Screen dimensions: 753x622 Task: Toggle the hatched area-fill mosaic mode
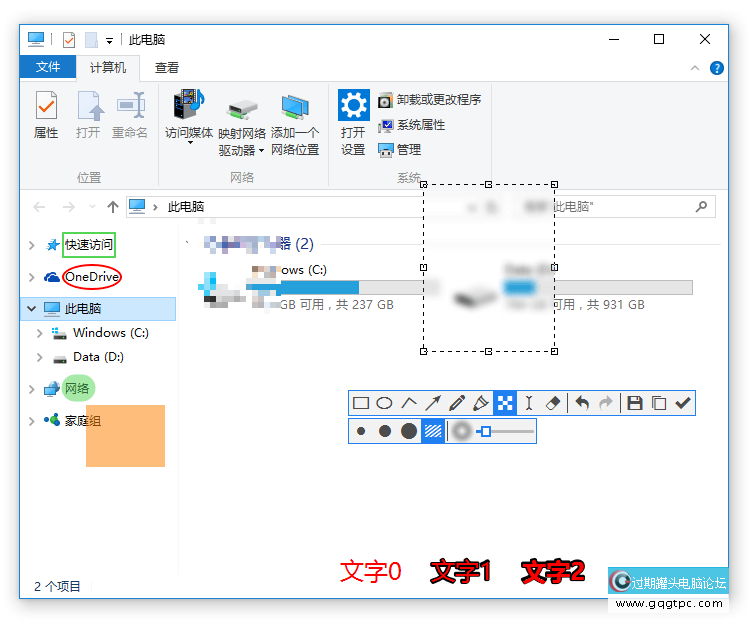coord(433,431)
